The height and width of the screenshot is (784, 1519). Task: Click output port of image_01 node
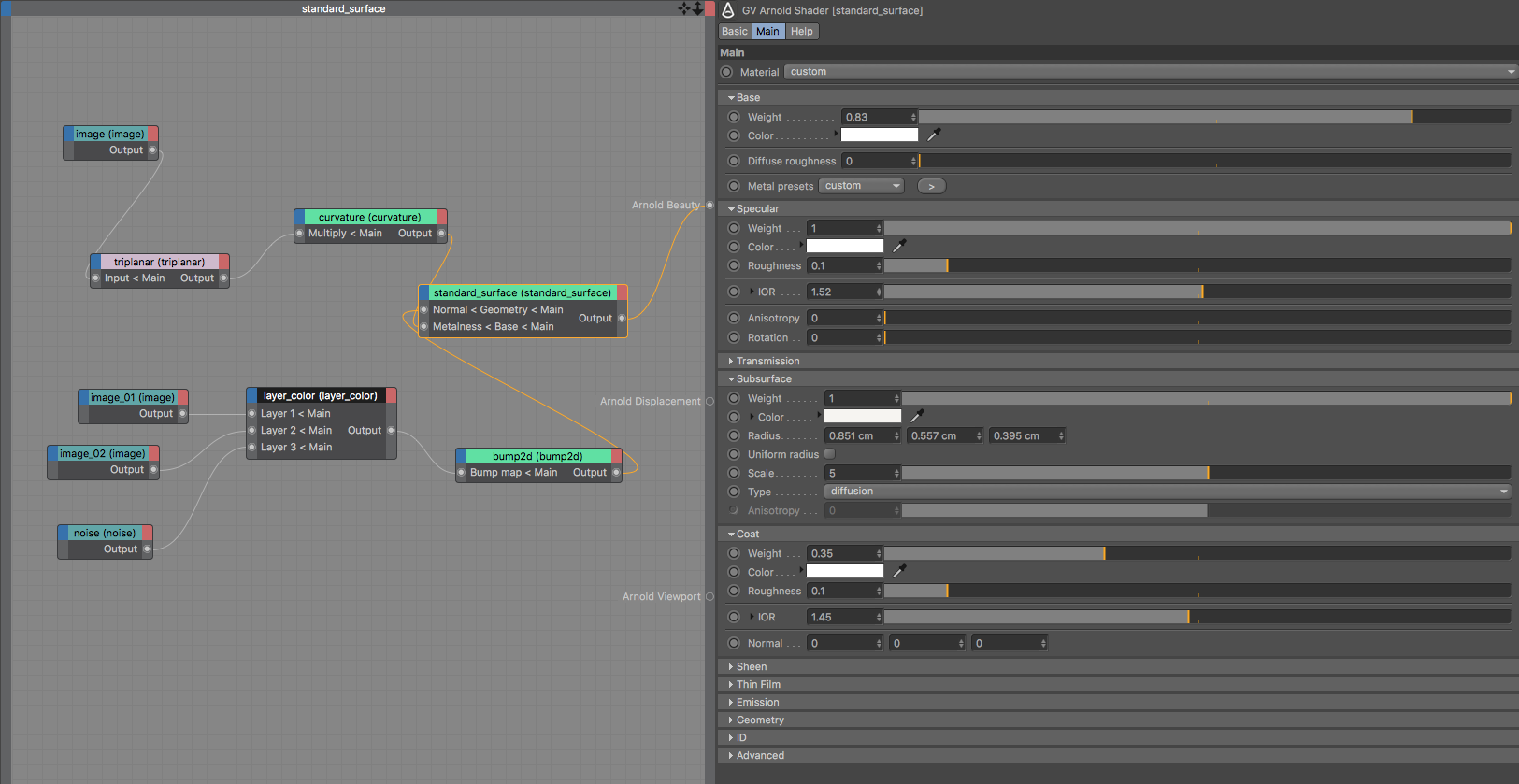tap(182, 413)
